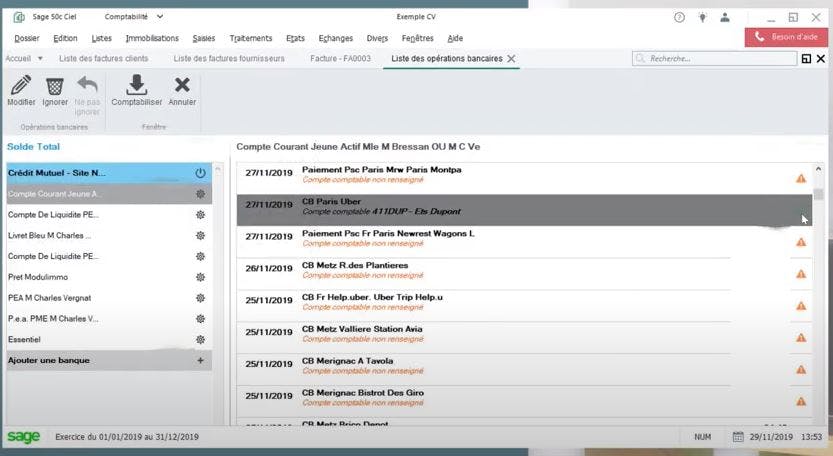
Task: Open the help question mark icon
Action: [x=679, y=17]
